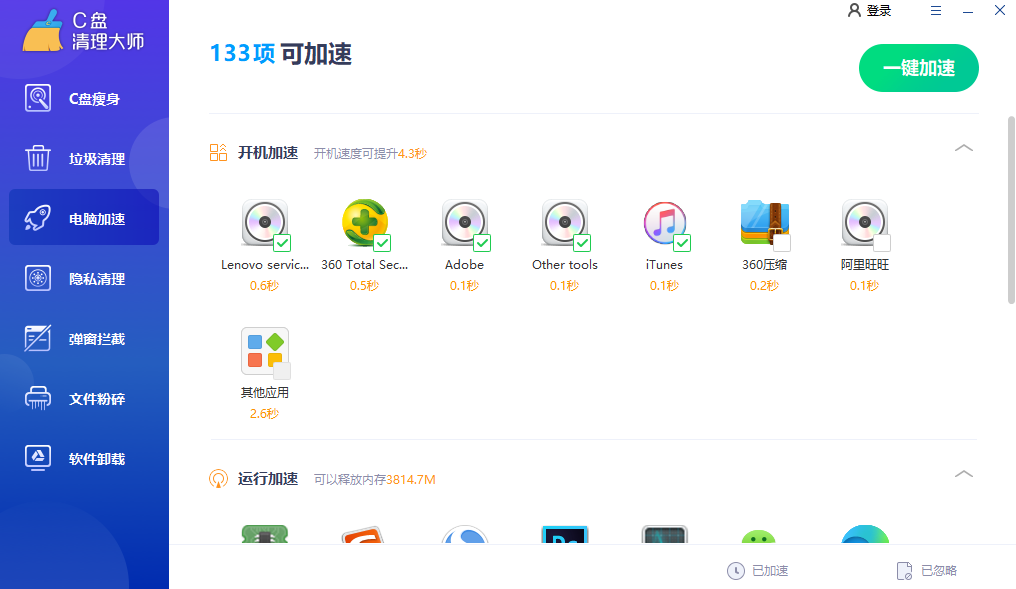Click the 360压缩 archive icon
This screenshot has width=1016, height=589.
click(x=765, y=223)
